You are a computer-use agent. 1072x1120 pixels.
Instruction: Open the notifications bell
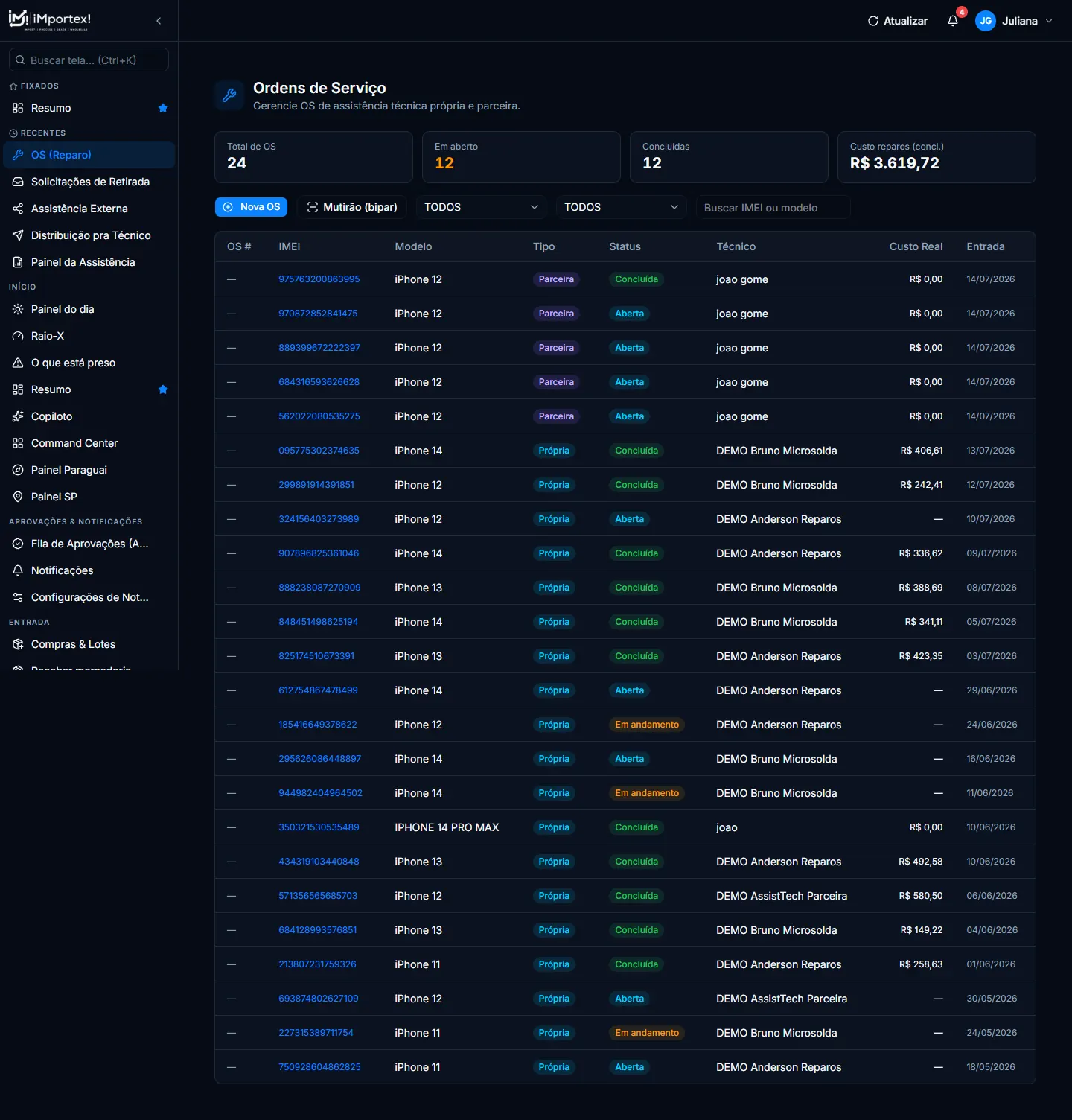(x=953, y=21)
